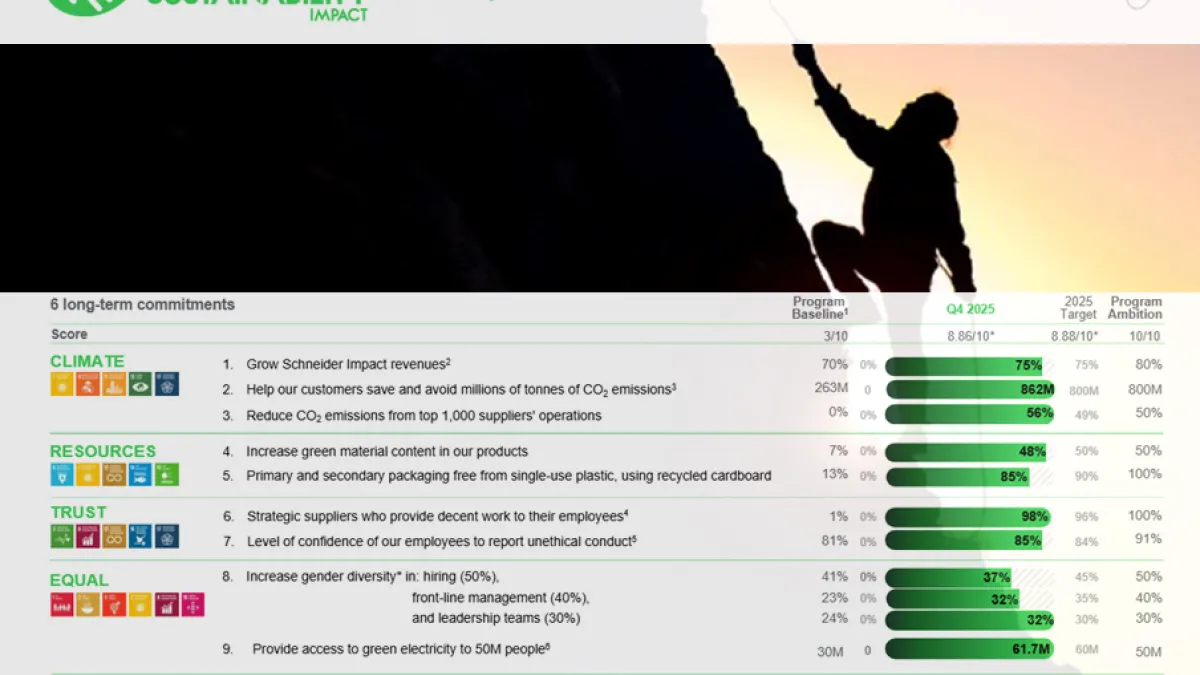
Task: Select the EQUAL section heading
Action: pyautogui.click(x=79, y=580)
